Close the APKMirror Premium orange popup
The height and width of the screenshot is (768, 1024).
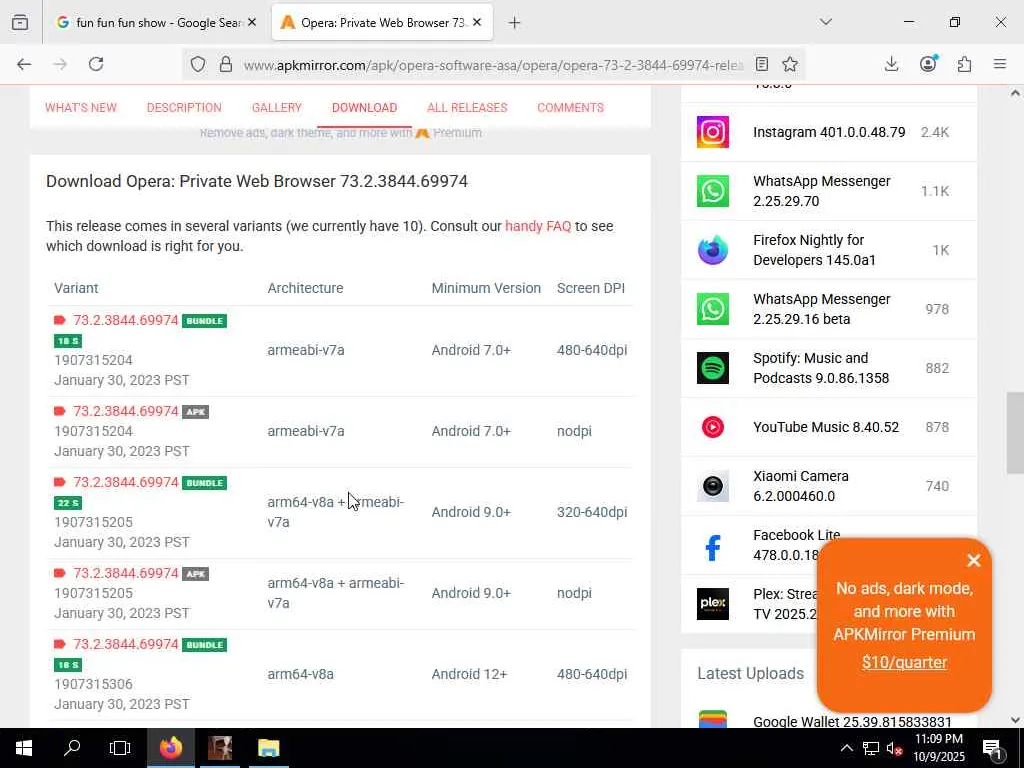[974, 560]
